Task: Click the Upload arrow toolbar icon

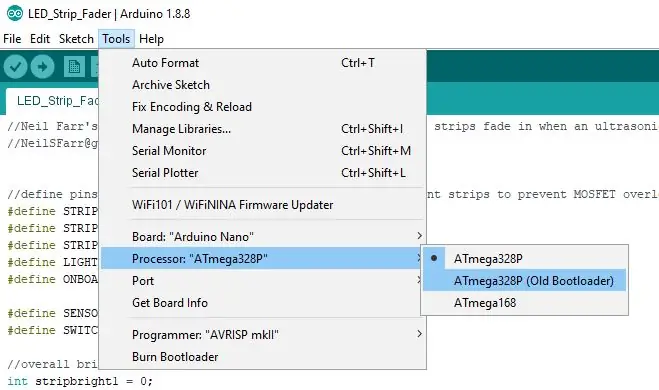Action: point(42,67)
